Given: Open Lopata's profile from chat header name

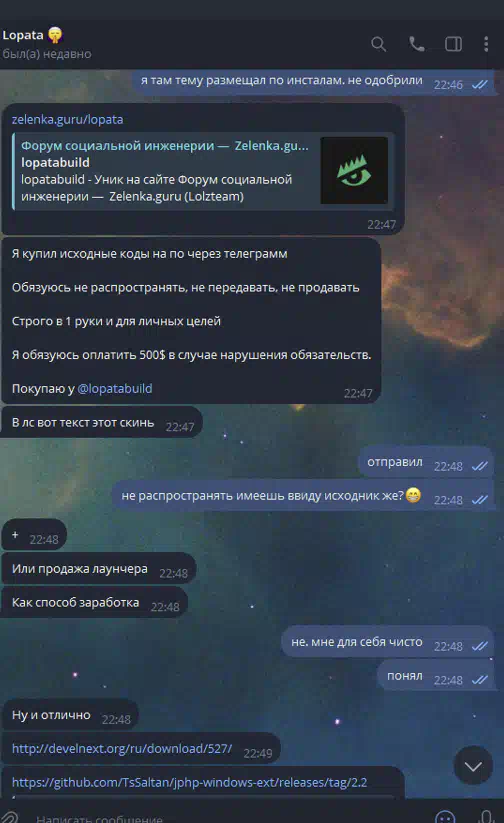Looking at the screenshot, I should [x=23, y=35].
